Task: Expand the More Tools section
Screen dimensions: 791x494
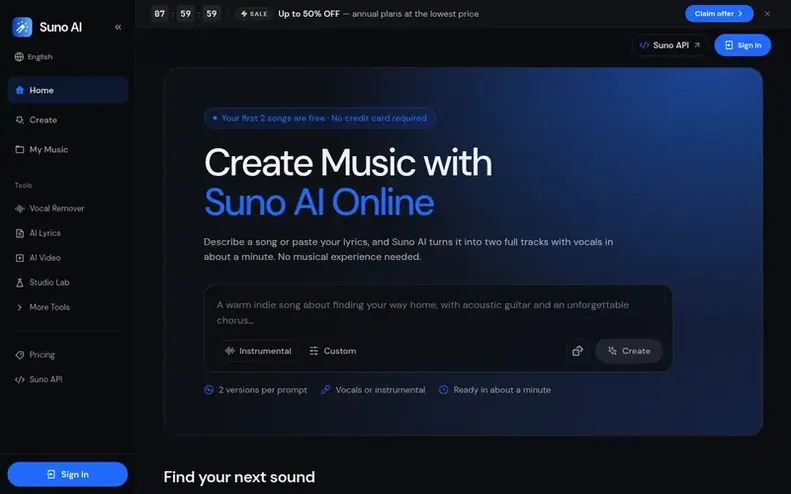Action: (68, 307)
